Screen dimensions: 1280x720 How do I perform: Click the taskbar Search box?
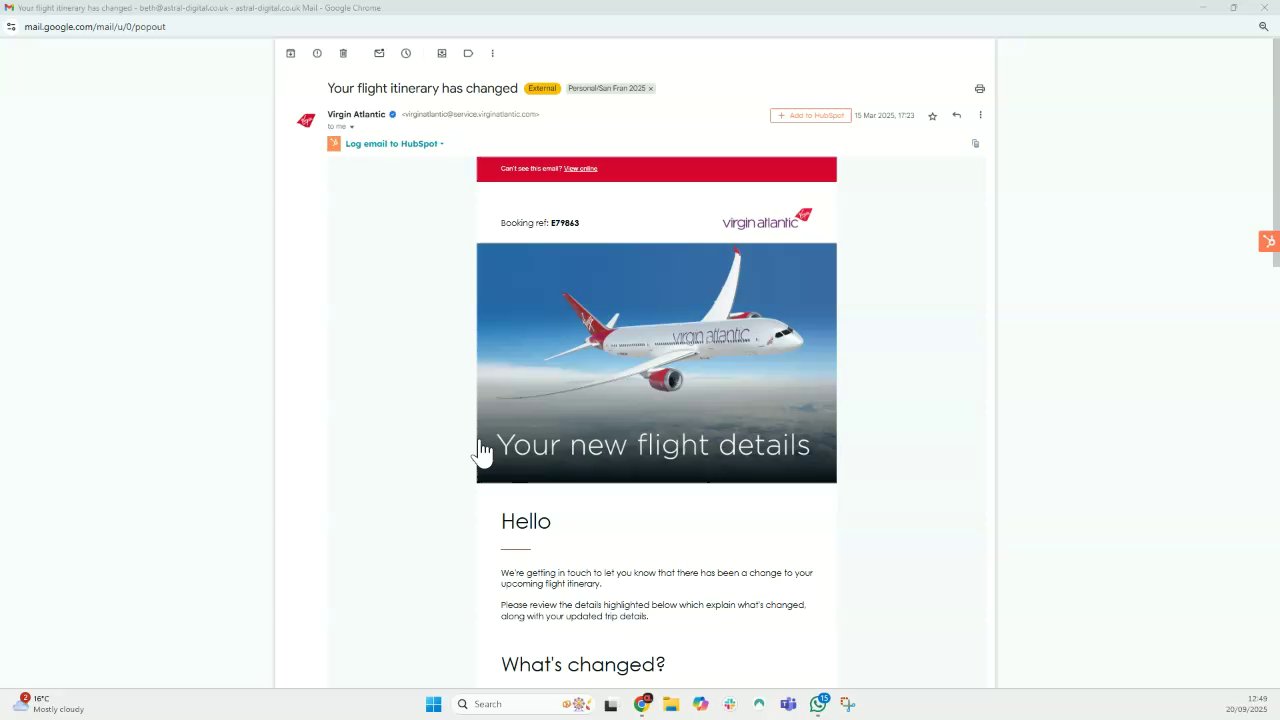point(523,704)
